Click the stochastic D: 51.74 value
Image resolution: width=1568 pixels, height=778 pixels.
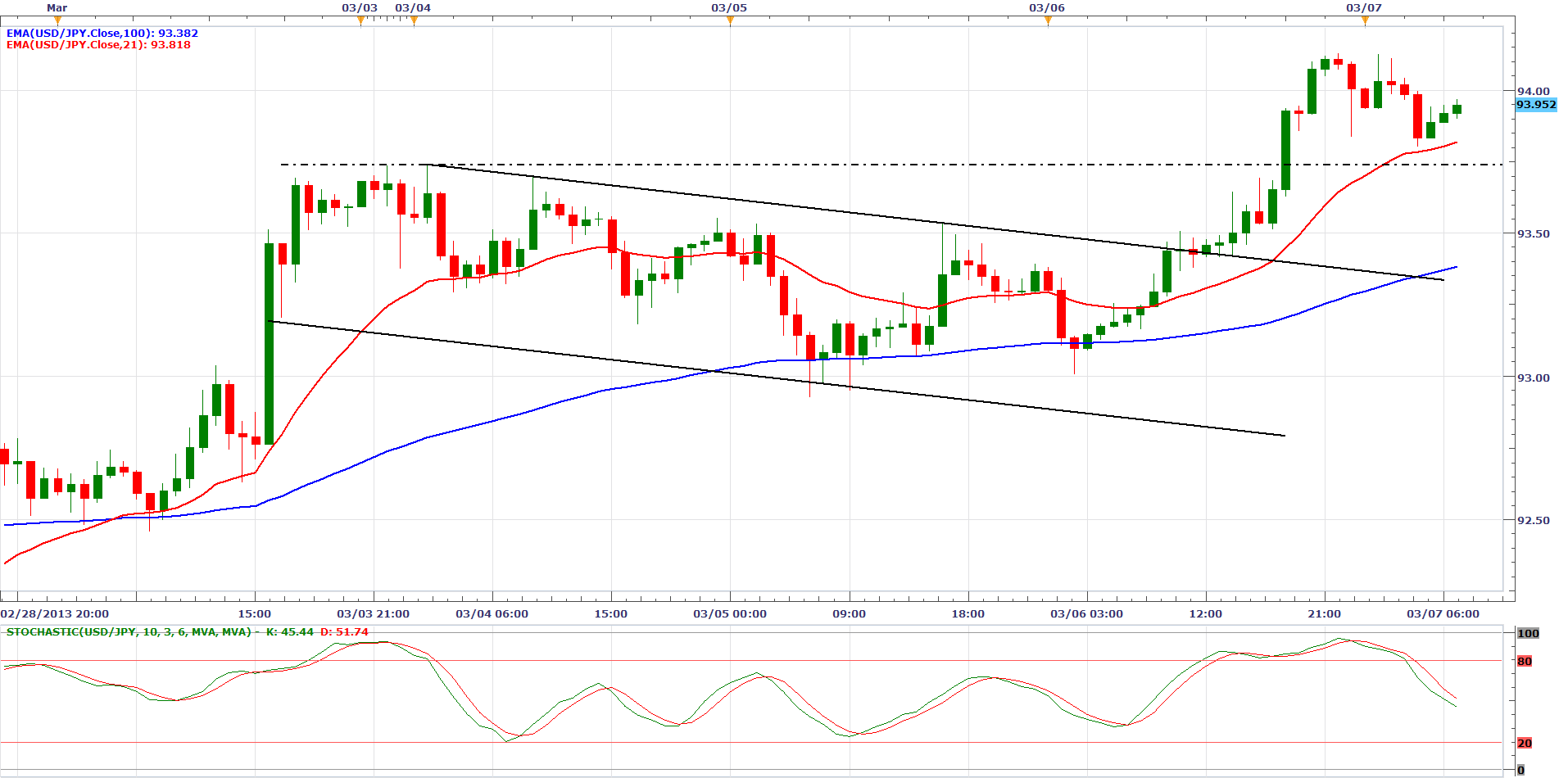(344, 632)
